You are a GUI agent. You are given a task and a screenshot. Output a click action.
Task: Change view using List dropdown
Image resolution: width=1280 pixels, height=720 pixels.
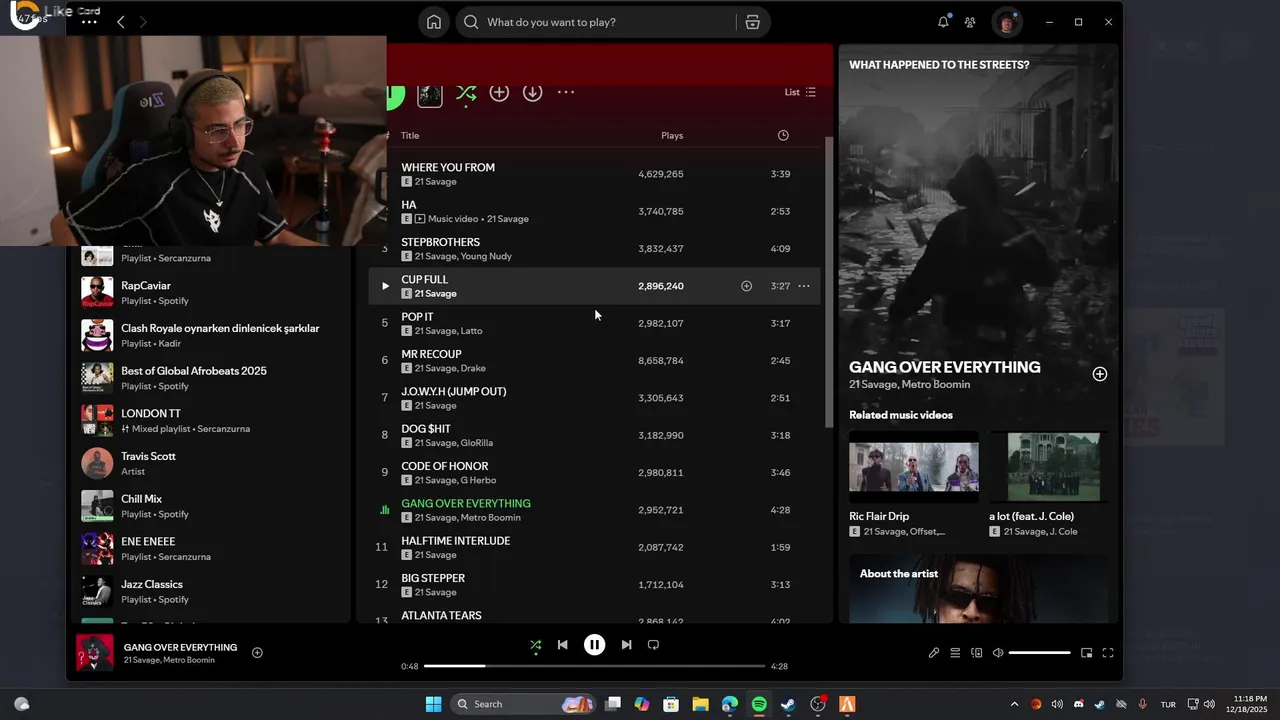(800, 92)
